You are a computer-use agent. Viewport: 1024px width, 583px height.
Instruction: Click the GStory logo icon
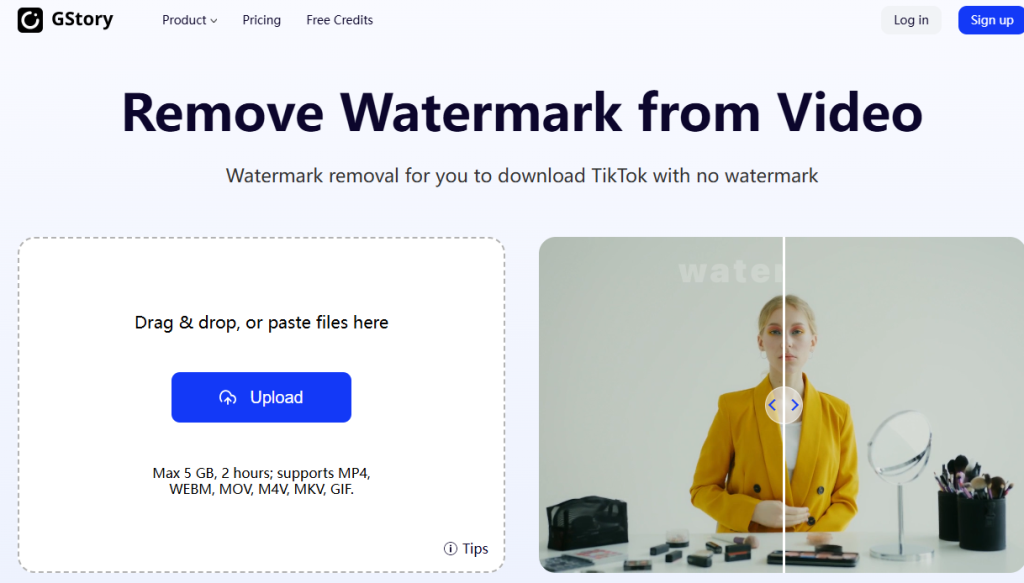30,20
